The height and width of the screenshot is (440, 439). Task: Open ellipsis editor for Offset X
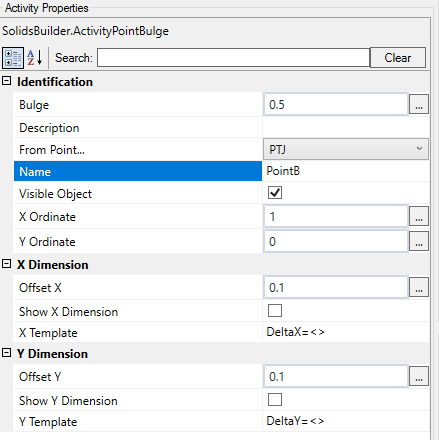419,287
